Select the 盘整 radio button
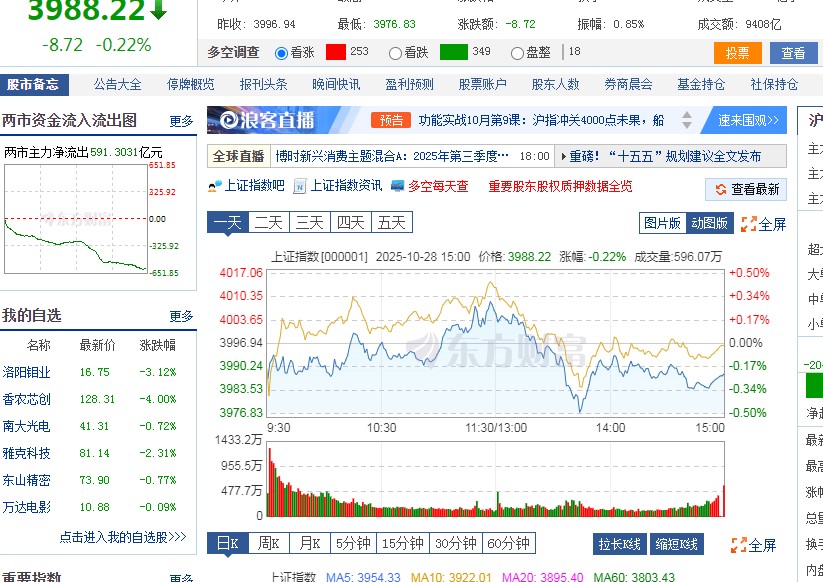Screen dimensions: 823x582 [x=516, y=52]
